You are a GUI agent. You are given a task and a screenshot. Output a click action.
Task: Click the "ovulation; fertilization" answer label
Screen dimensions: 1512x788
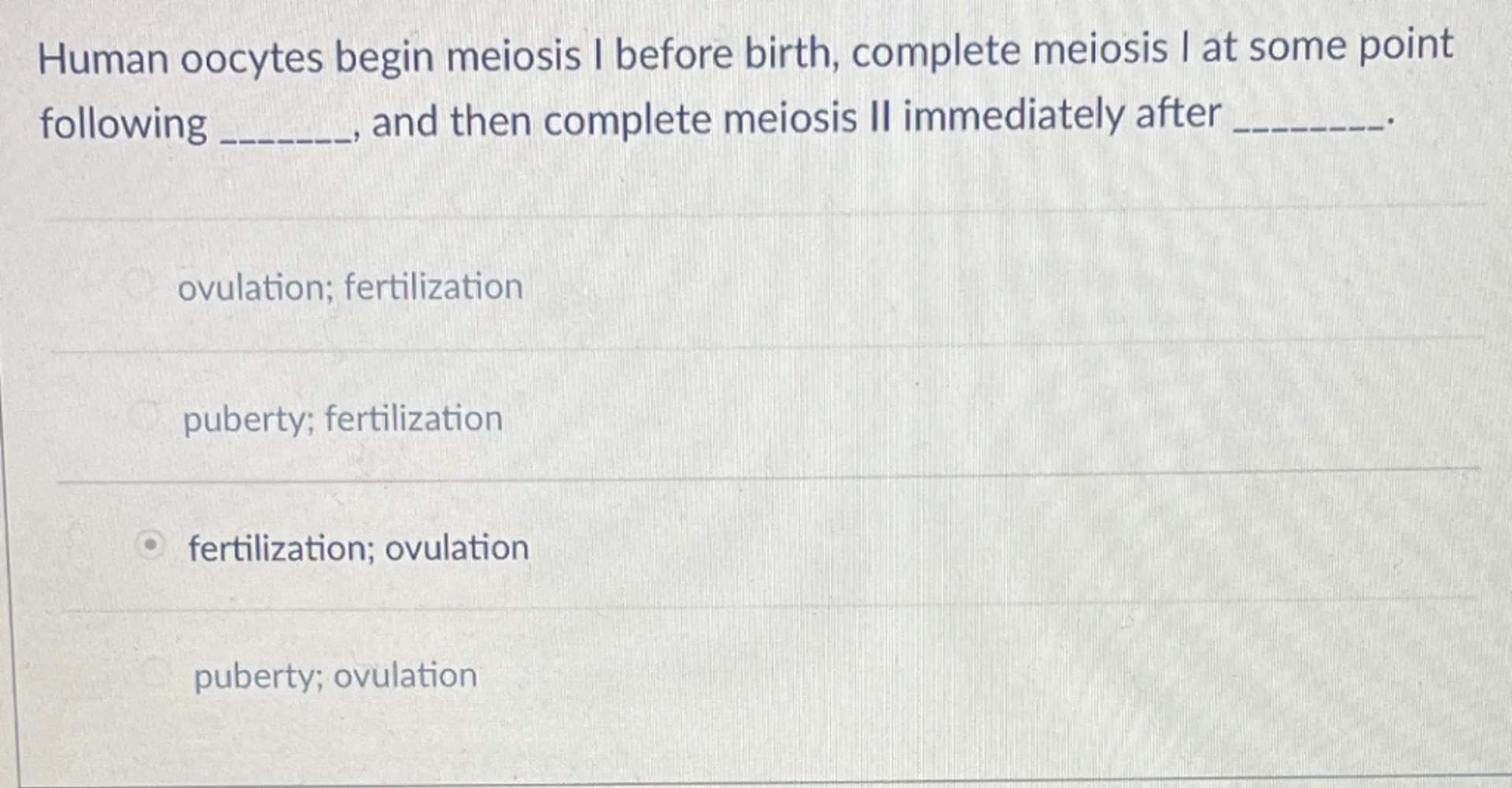[350, 287]
